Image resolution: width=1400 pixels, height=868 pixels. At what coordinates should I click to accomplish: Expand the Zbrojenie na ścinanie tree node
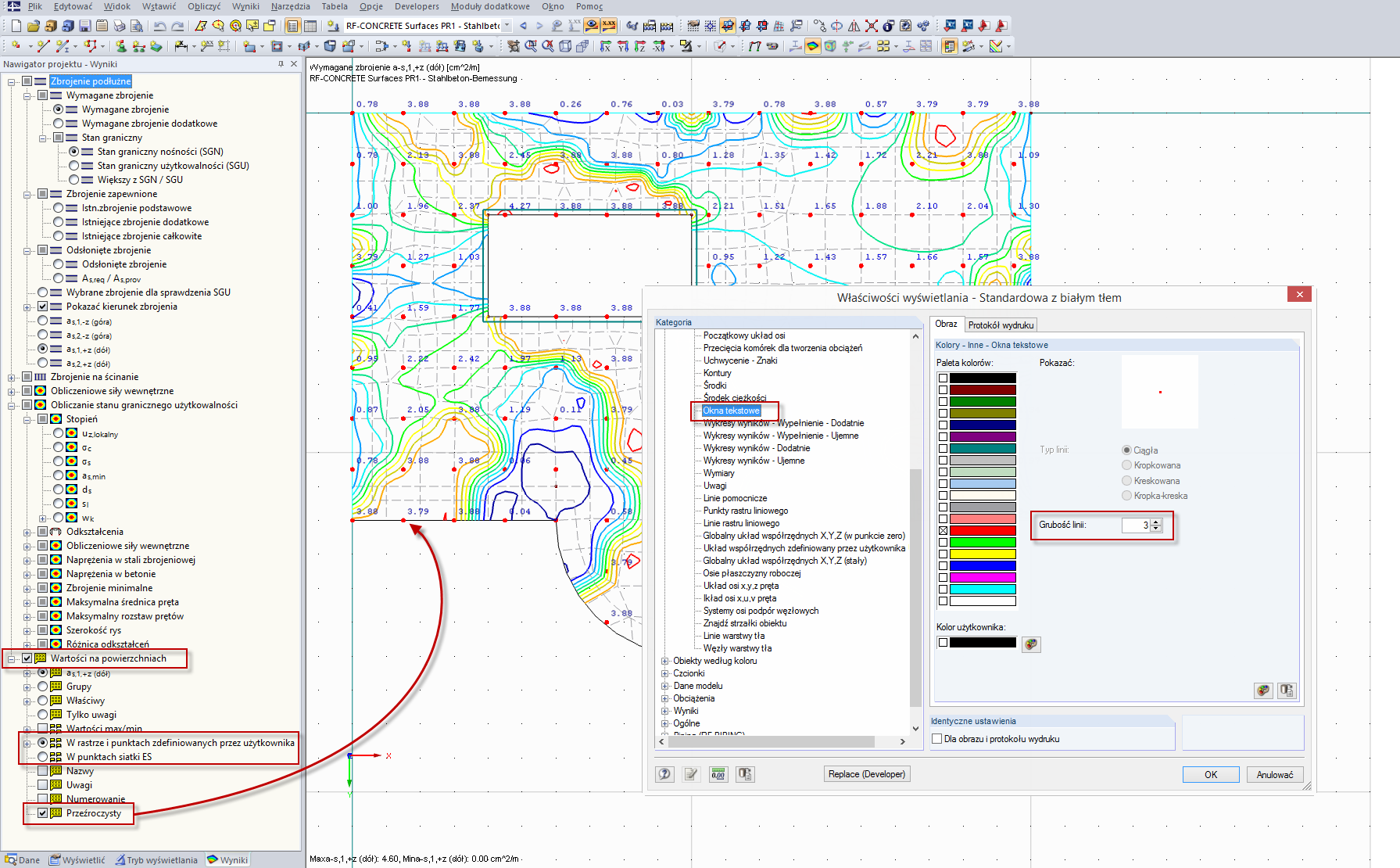pyautogui.click(x=12, y=377)
